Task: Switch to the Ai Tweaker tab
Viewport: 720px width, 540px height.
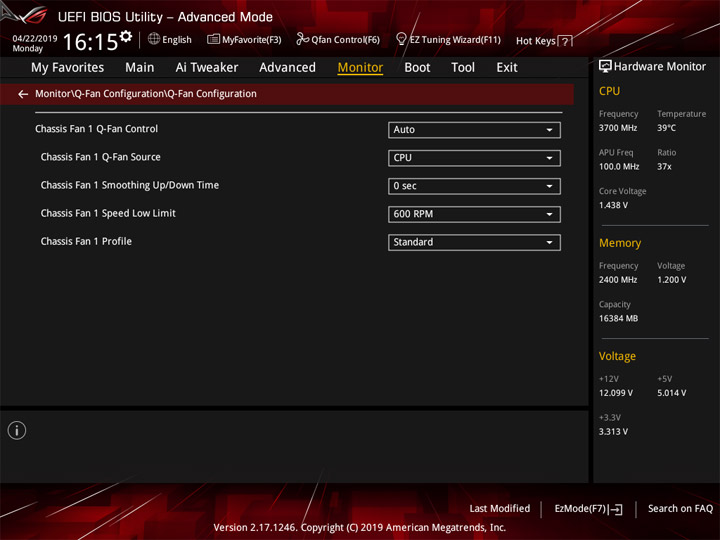Action: [x=207, y=68]
